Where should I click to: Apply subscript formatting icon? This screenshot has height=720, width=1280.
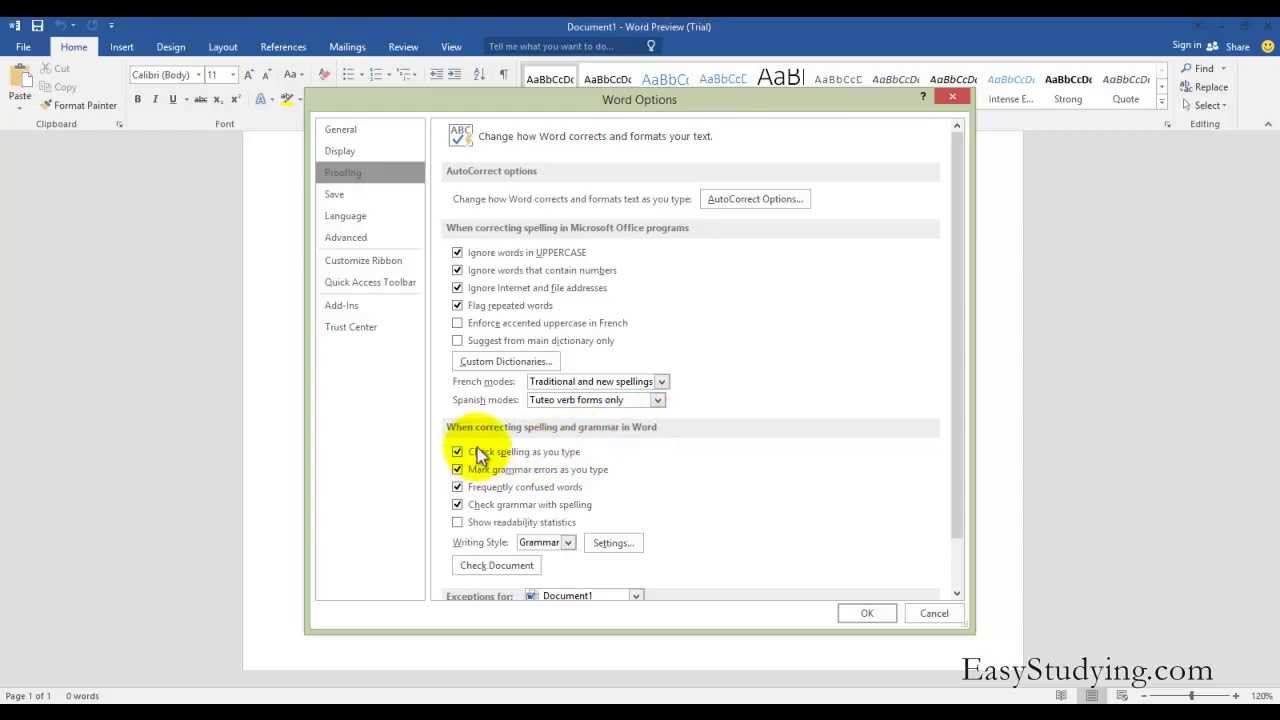219,99
